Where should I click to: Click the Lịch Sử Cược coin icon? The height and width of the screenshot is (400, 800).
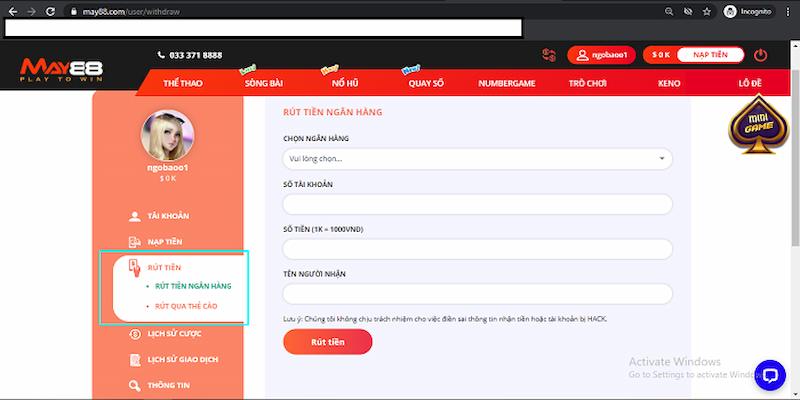pyautogui.click(x=134, y=333)
